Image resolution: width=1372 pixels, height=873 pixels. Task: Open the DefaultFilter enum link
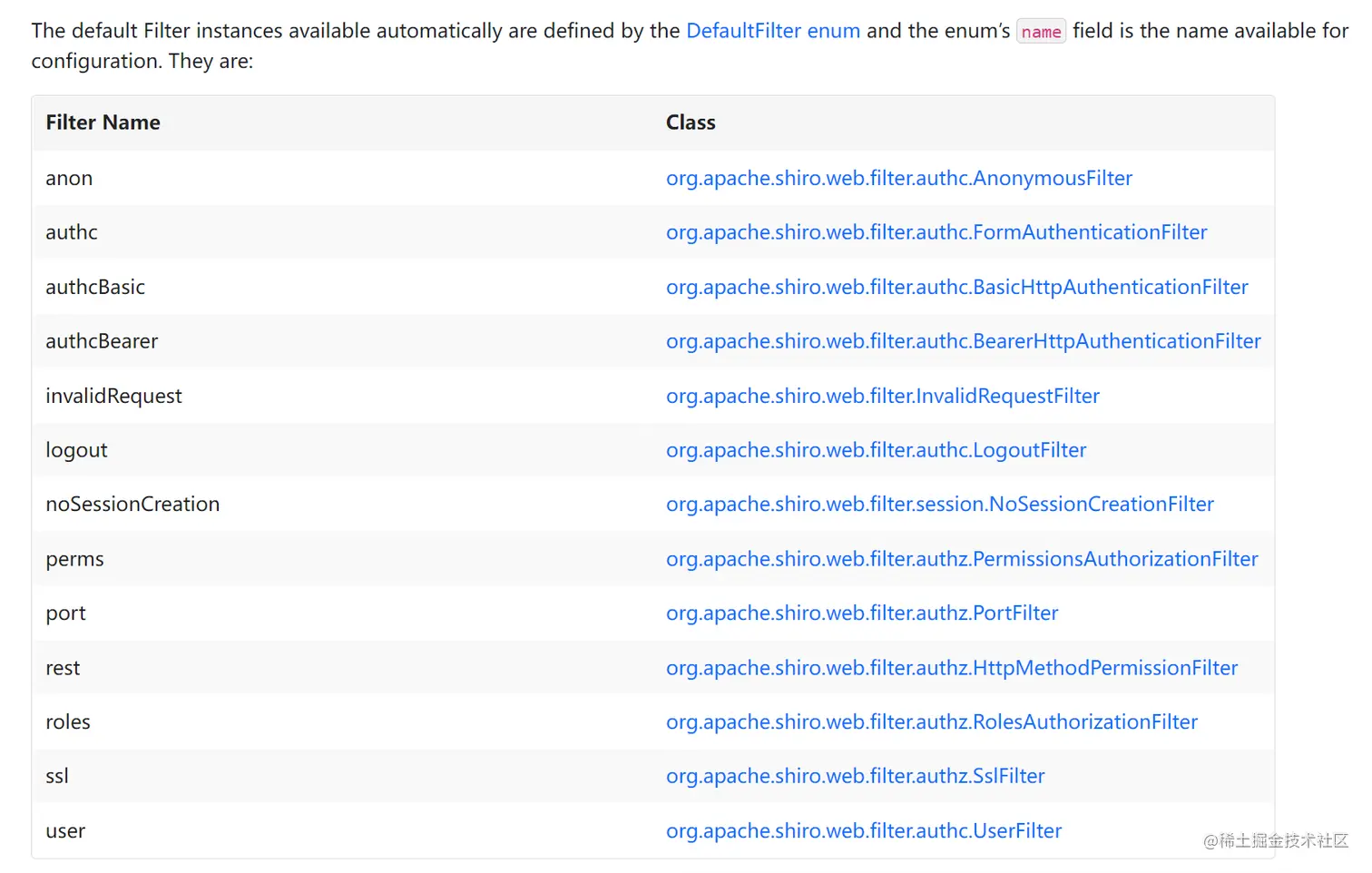773,31
